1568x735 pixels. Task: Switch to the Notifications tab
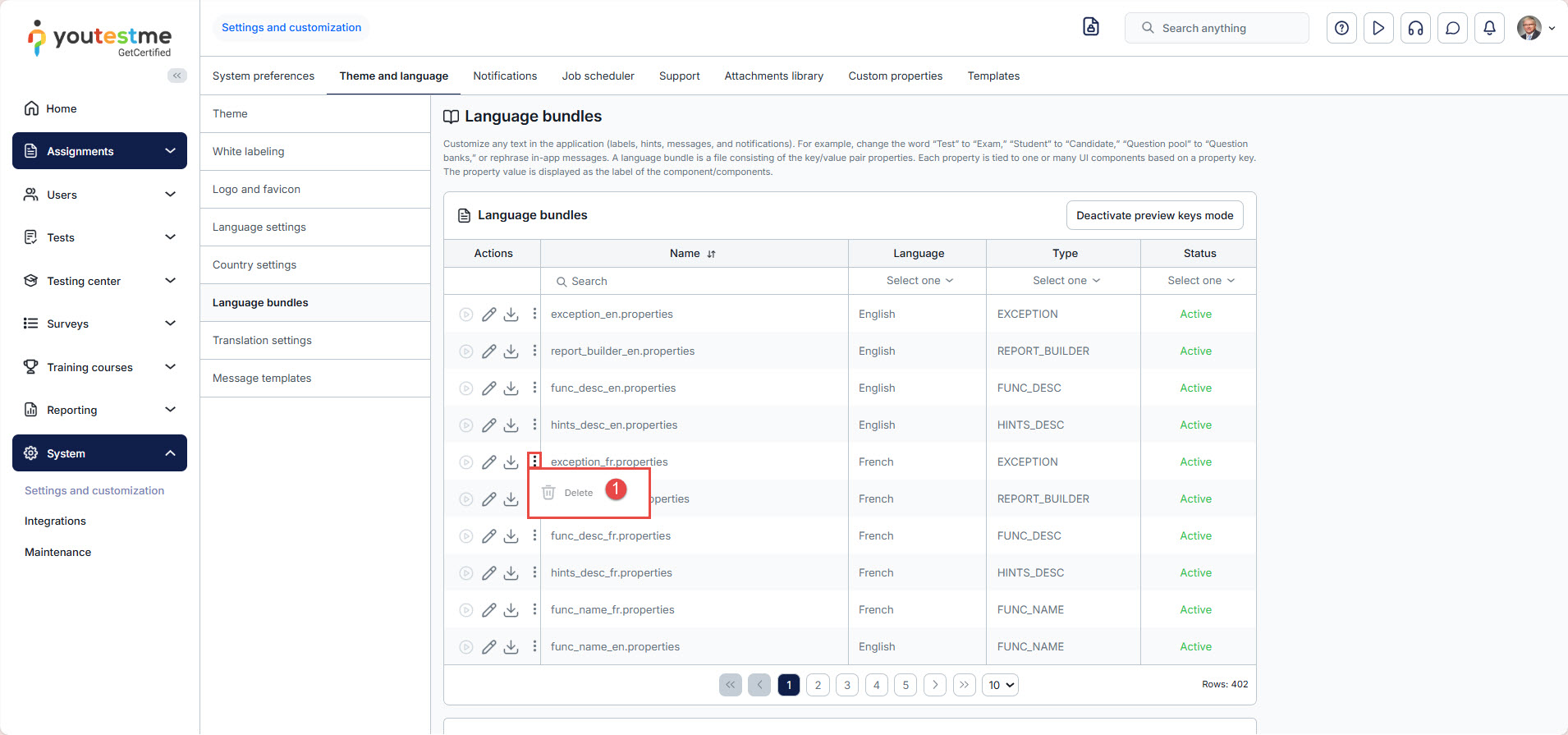pyautogui.click(x=505, y=76)
